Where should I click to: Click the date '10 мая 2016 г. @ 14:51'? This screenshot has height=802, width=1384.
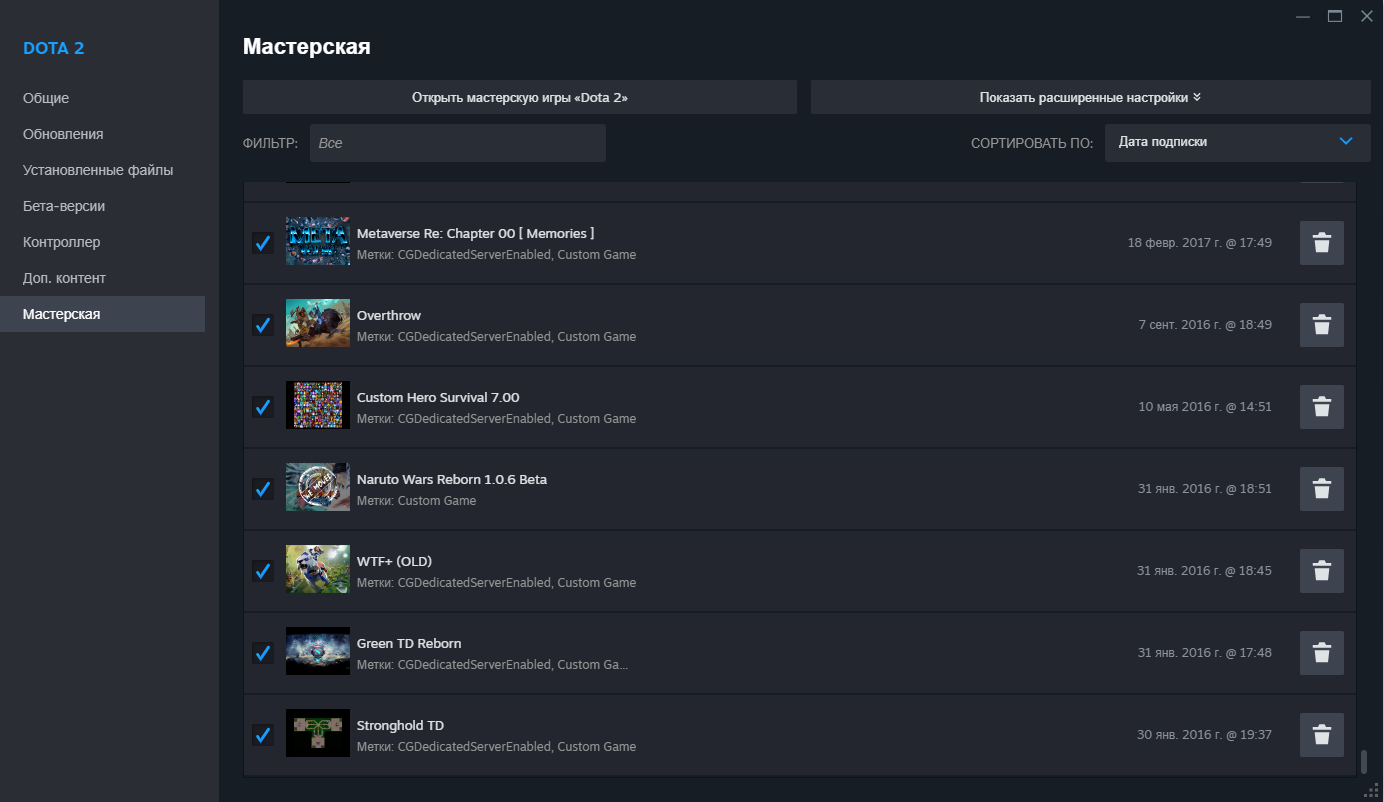1205,407
